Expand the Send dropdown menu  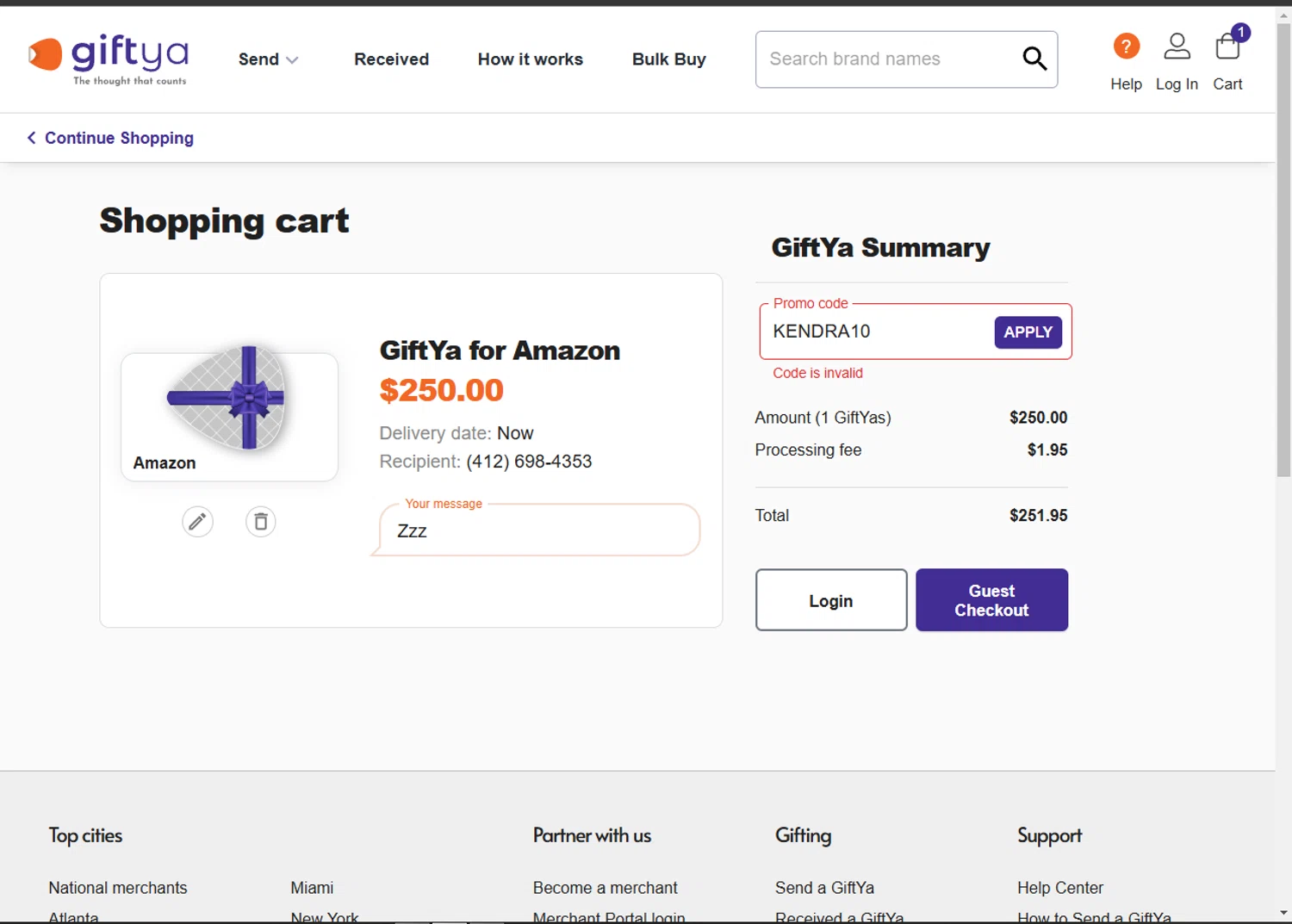(268, 59)
